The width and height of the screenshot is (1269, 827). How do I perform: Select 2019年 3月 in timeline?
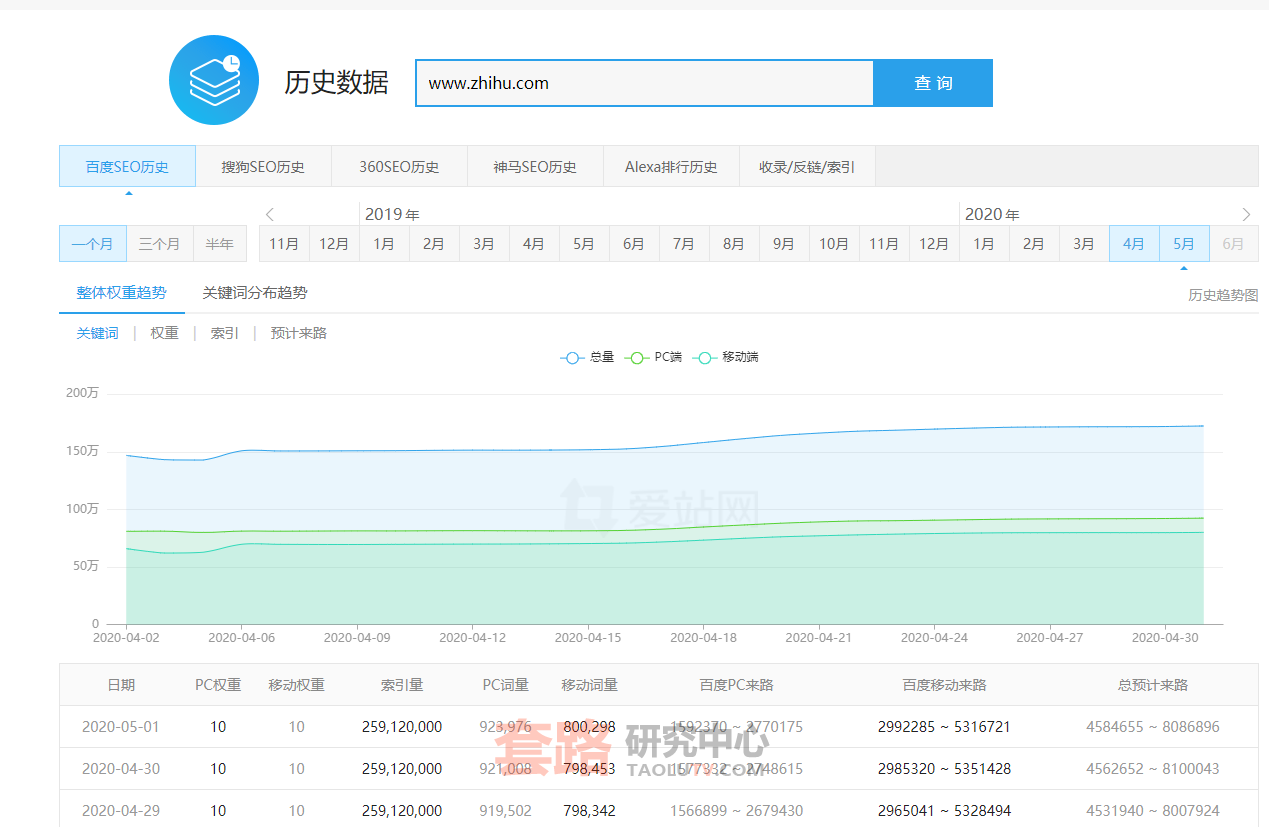click(484, 243)
